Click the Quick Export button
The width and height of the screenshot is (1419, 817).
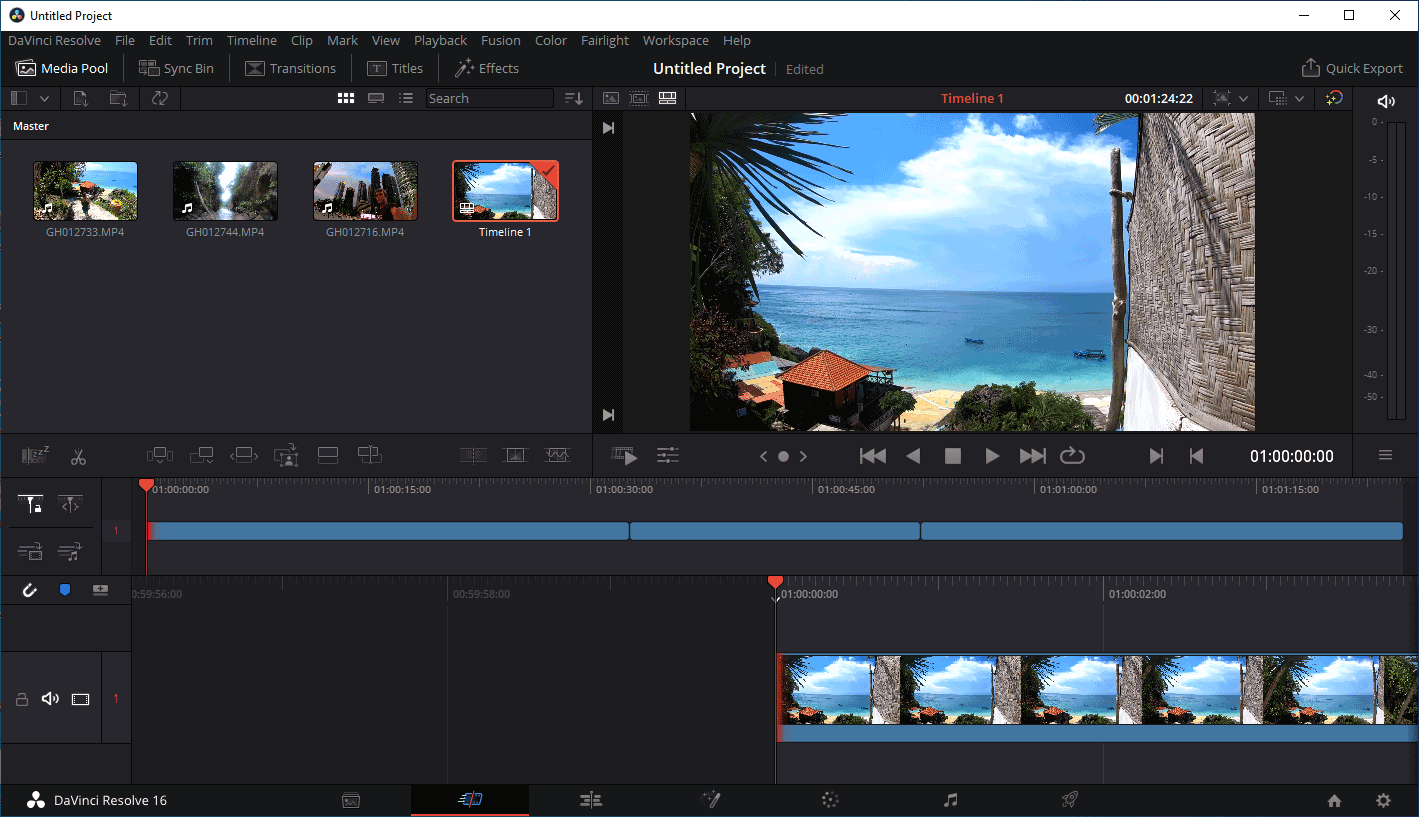(1351, 68)
